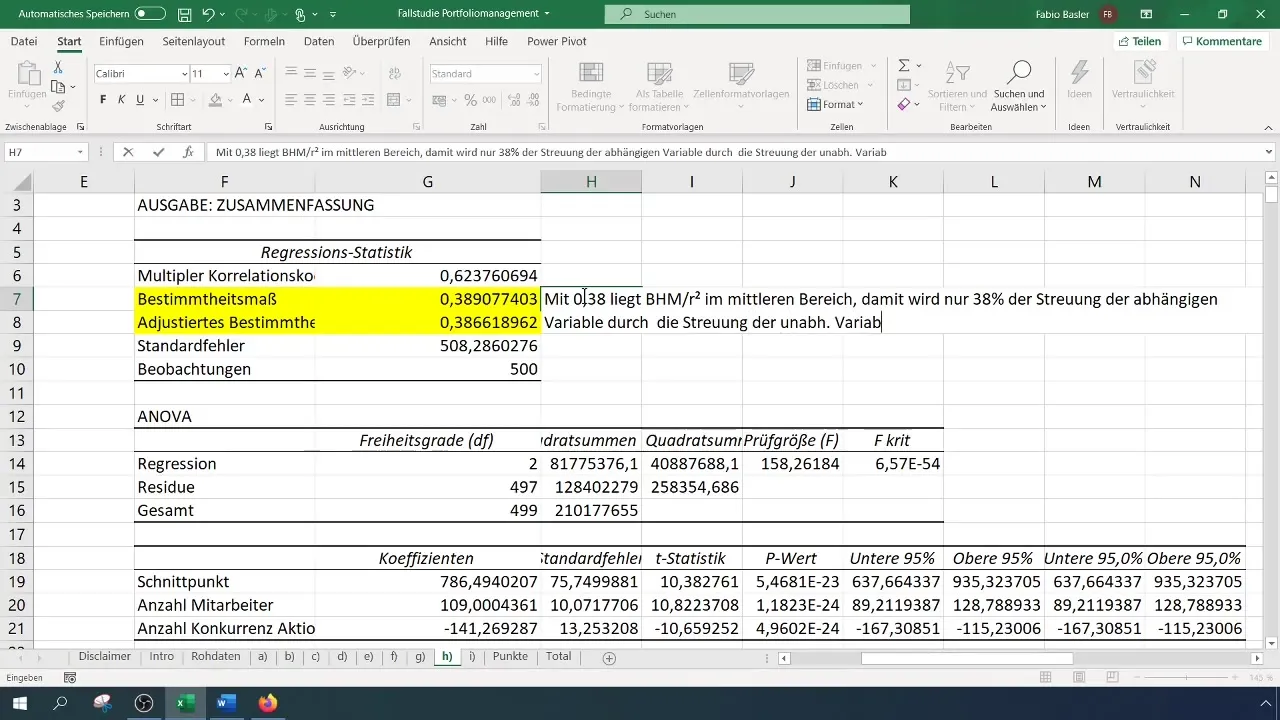Click the Undo arrow icon
The image size is (1280, 720).
(209, 15)
